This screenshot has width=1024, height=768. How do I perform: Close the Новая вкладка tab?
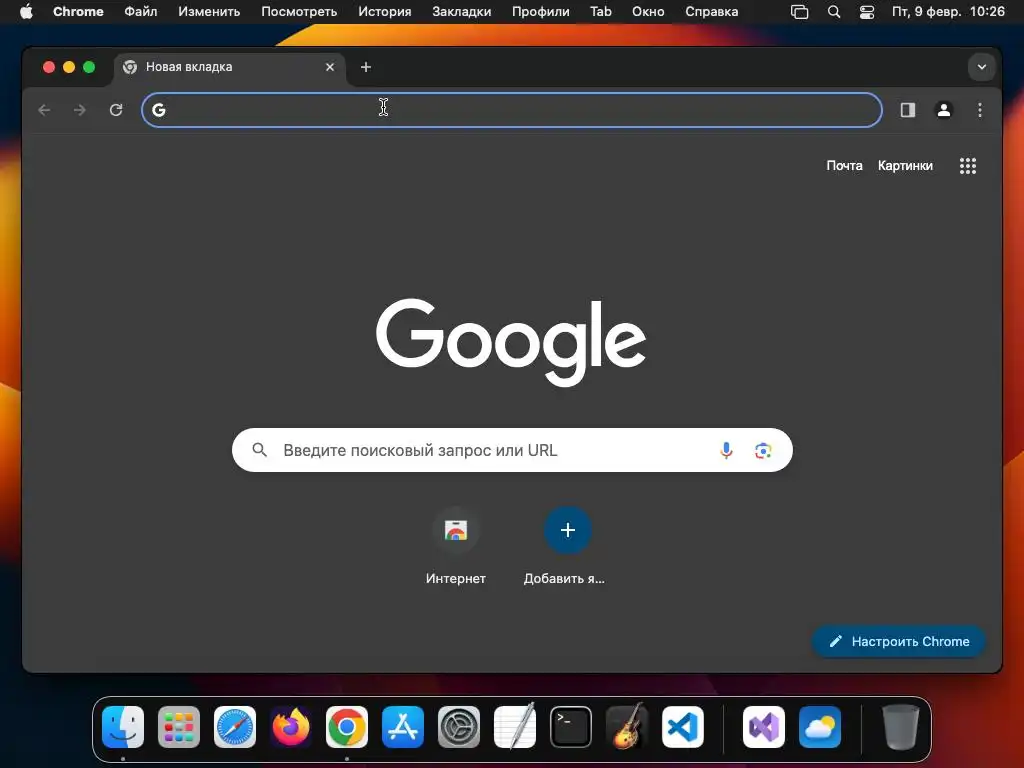coord(330,67)
